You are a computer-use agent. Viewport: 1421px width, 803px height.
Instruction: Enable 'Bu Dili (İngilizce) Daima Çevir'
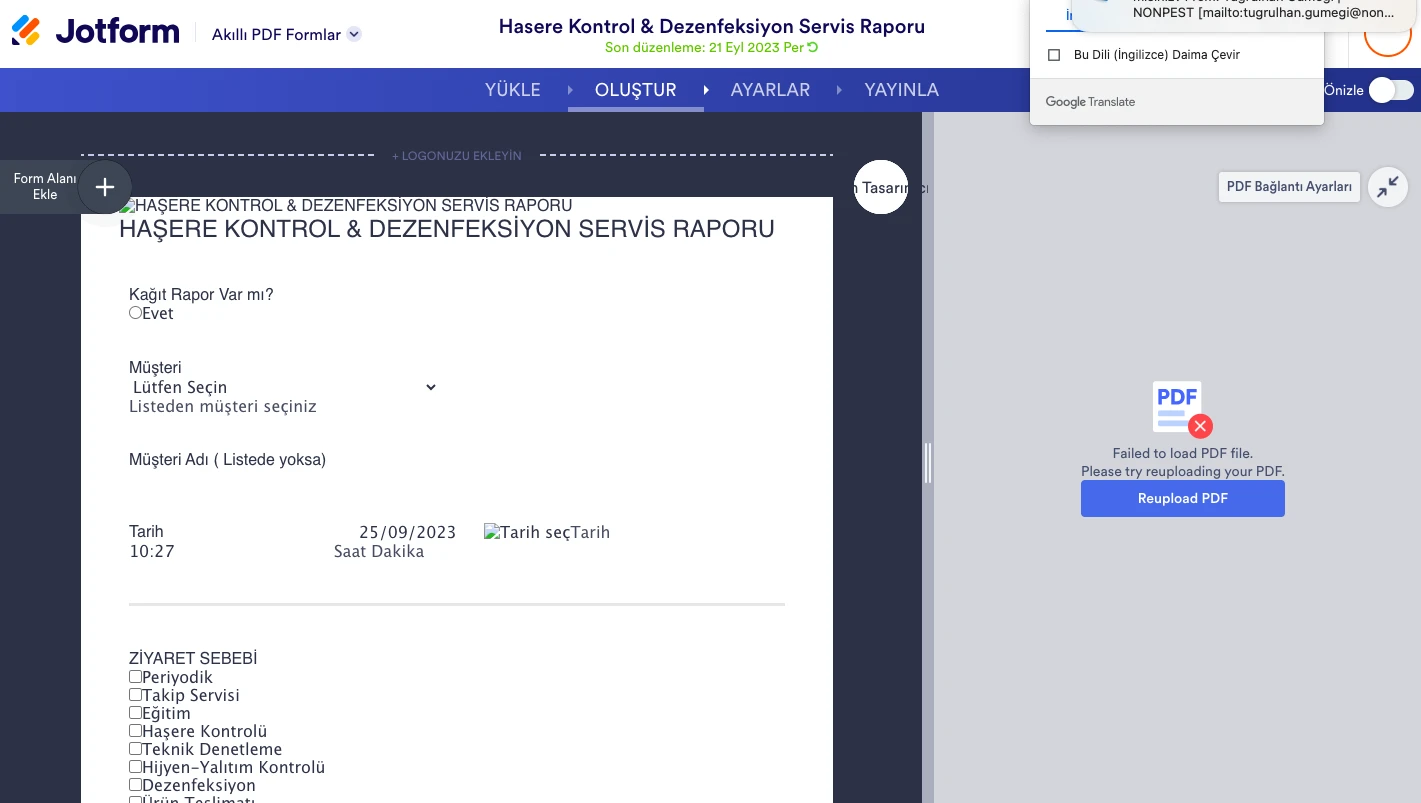[1054, 55]
